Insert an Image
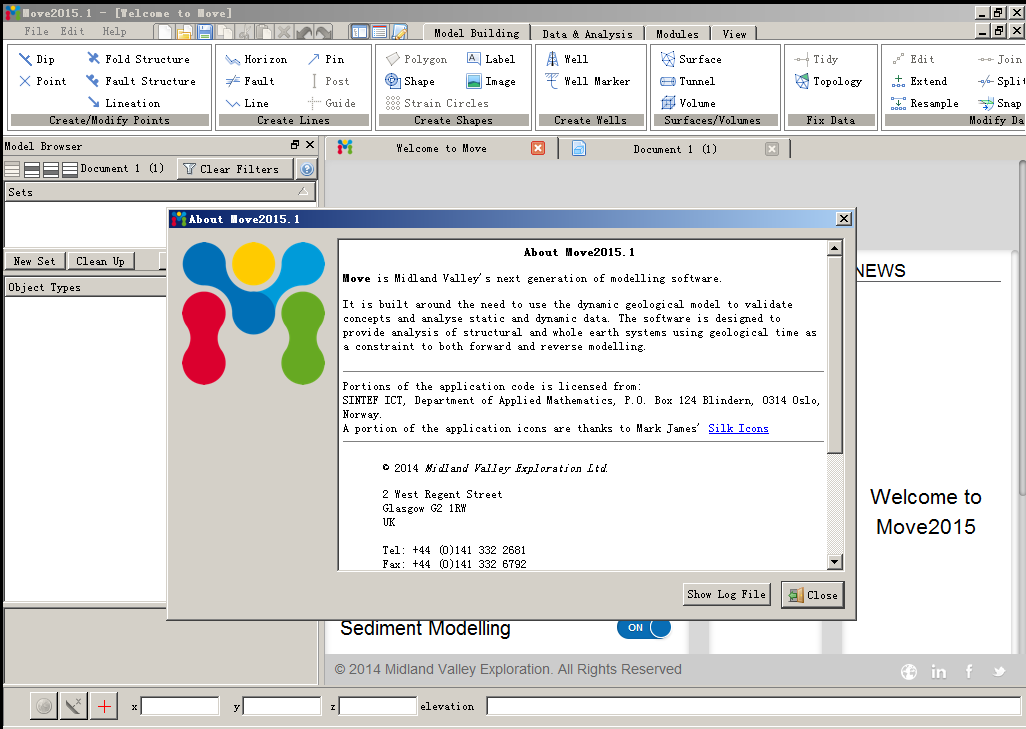1026x729 pixels. click(x=491, y=81)
